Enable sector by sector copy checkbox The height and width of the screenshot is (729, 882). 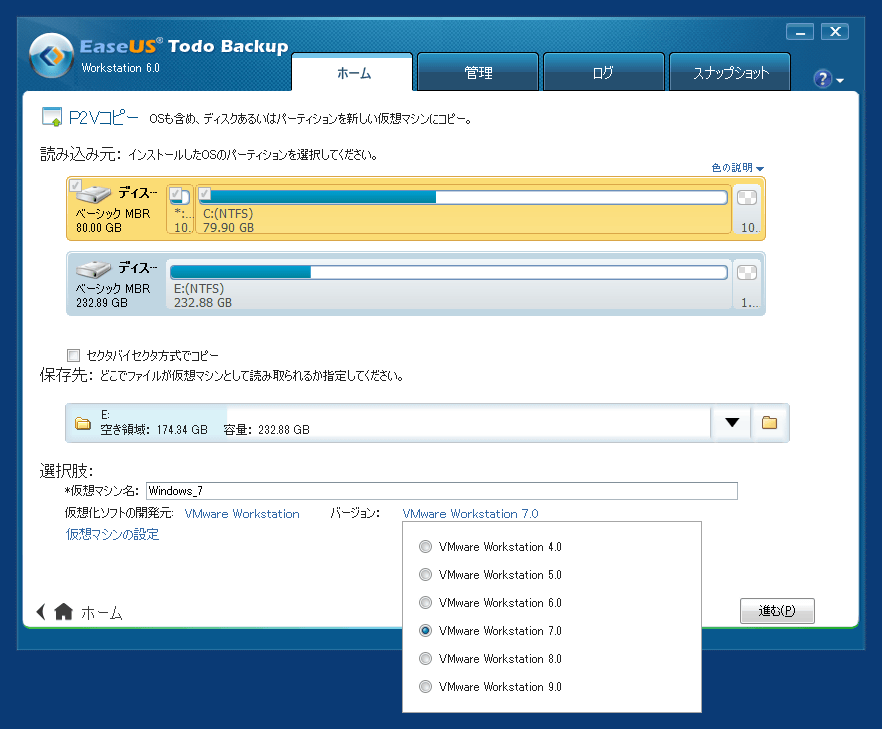pyautogui.click(x=73, y=356)
